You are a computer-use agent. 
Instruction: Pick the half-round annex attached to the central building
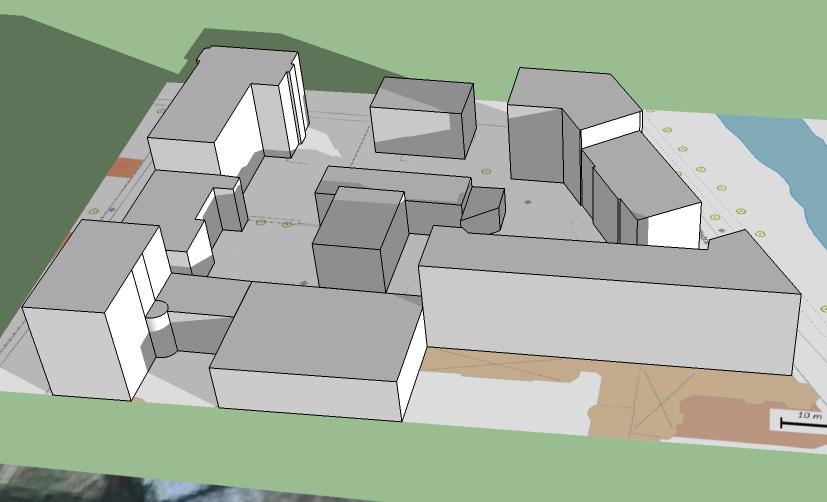point(484,210)
